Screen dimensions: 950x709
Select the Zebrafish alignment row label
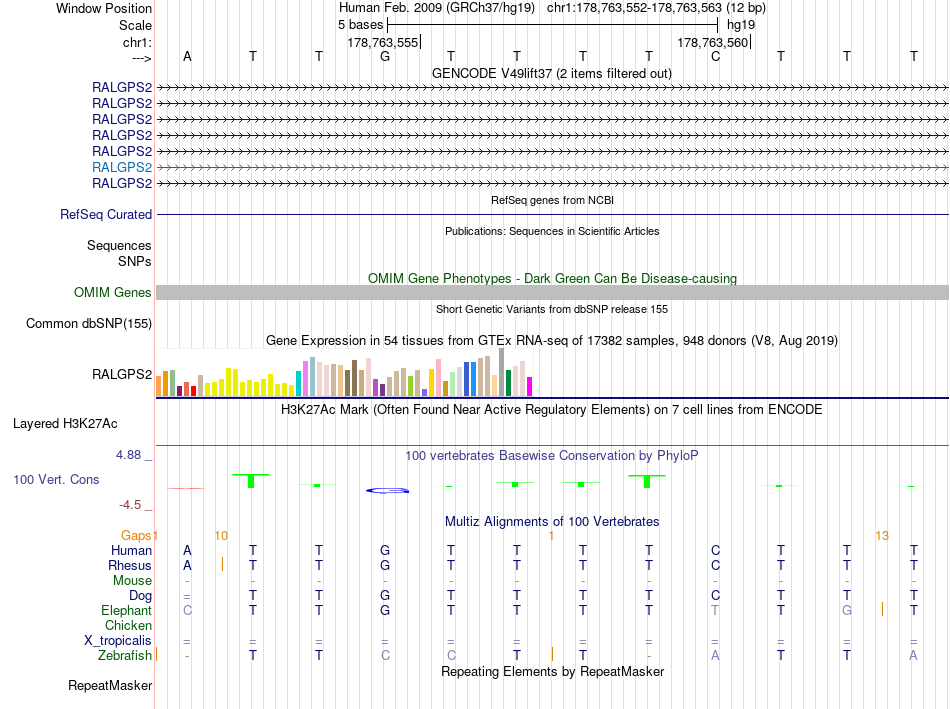click(x=124, y=656)
